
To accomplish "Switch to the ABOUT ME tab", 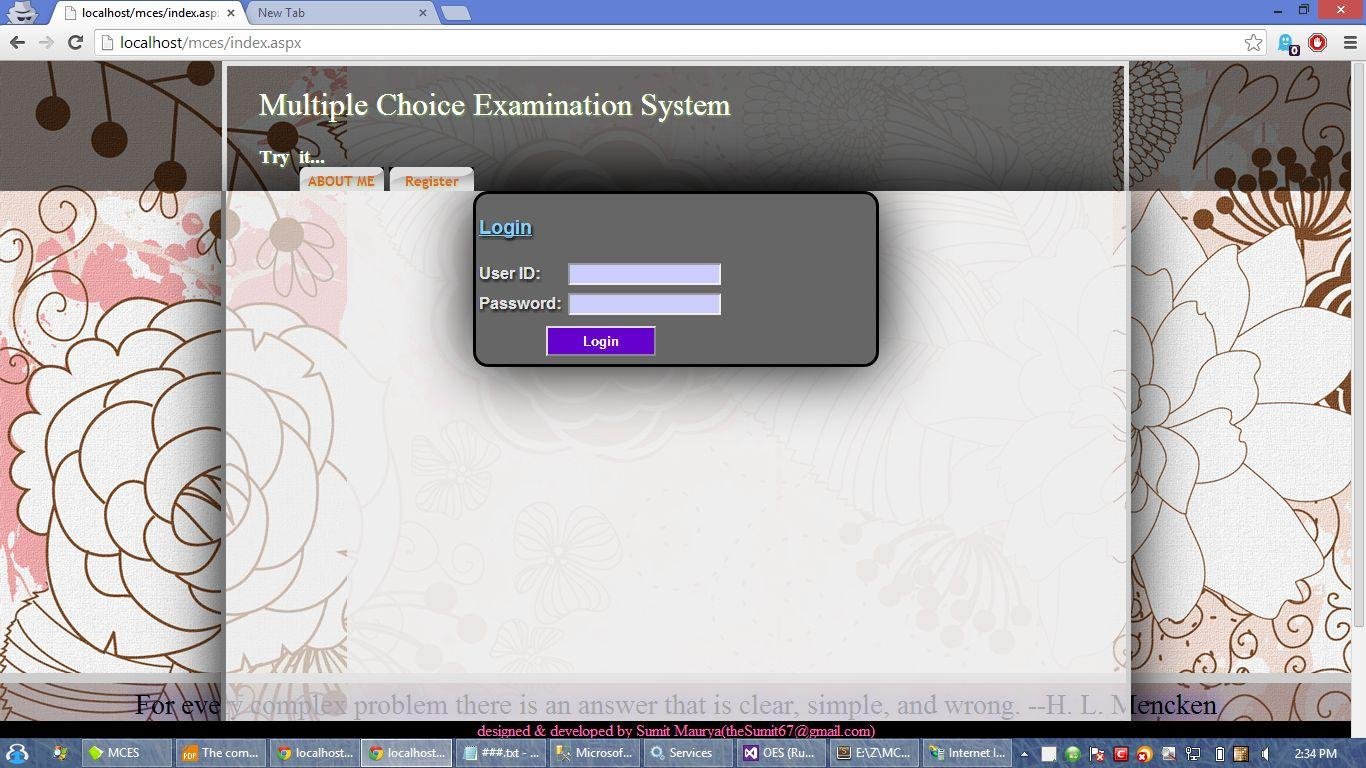I will point(341,181).
